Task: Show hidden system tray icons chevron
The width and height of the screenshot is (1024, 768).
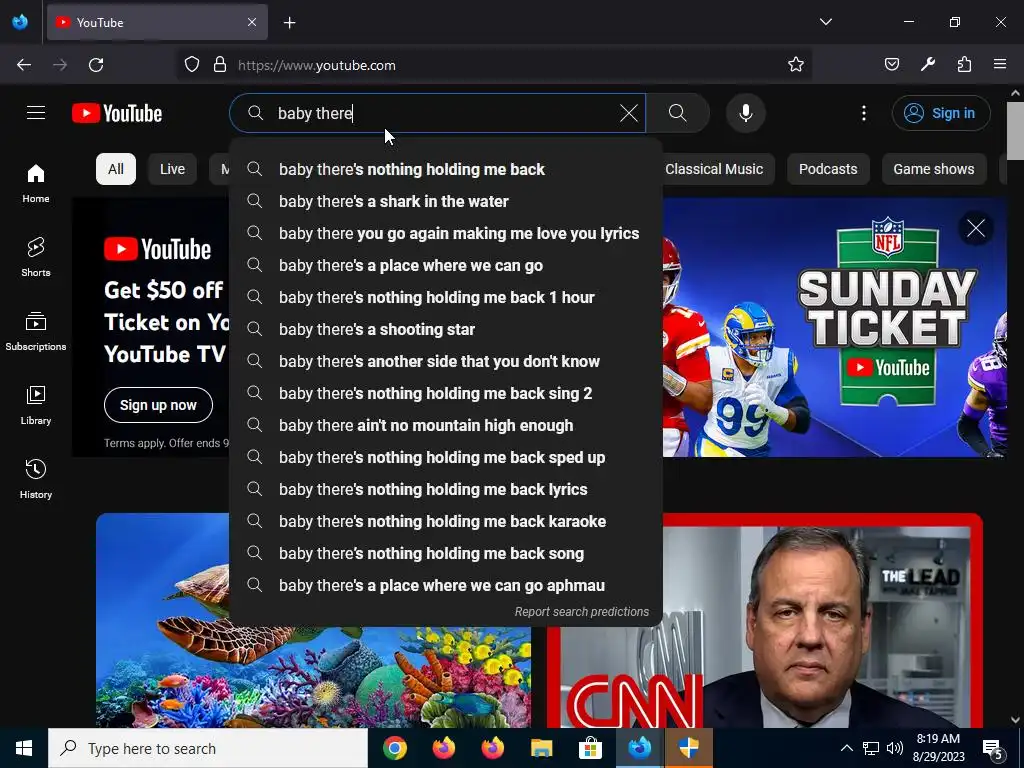Action: pyautogui.click(x=846, y=748)
